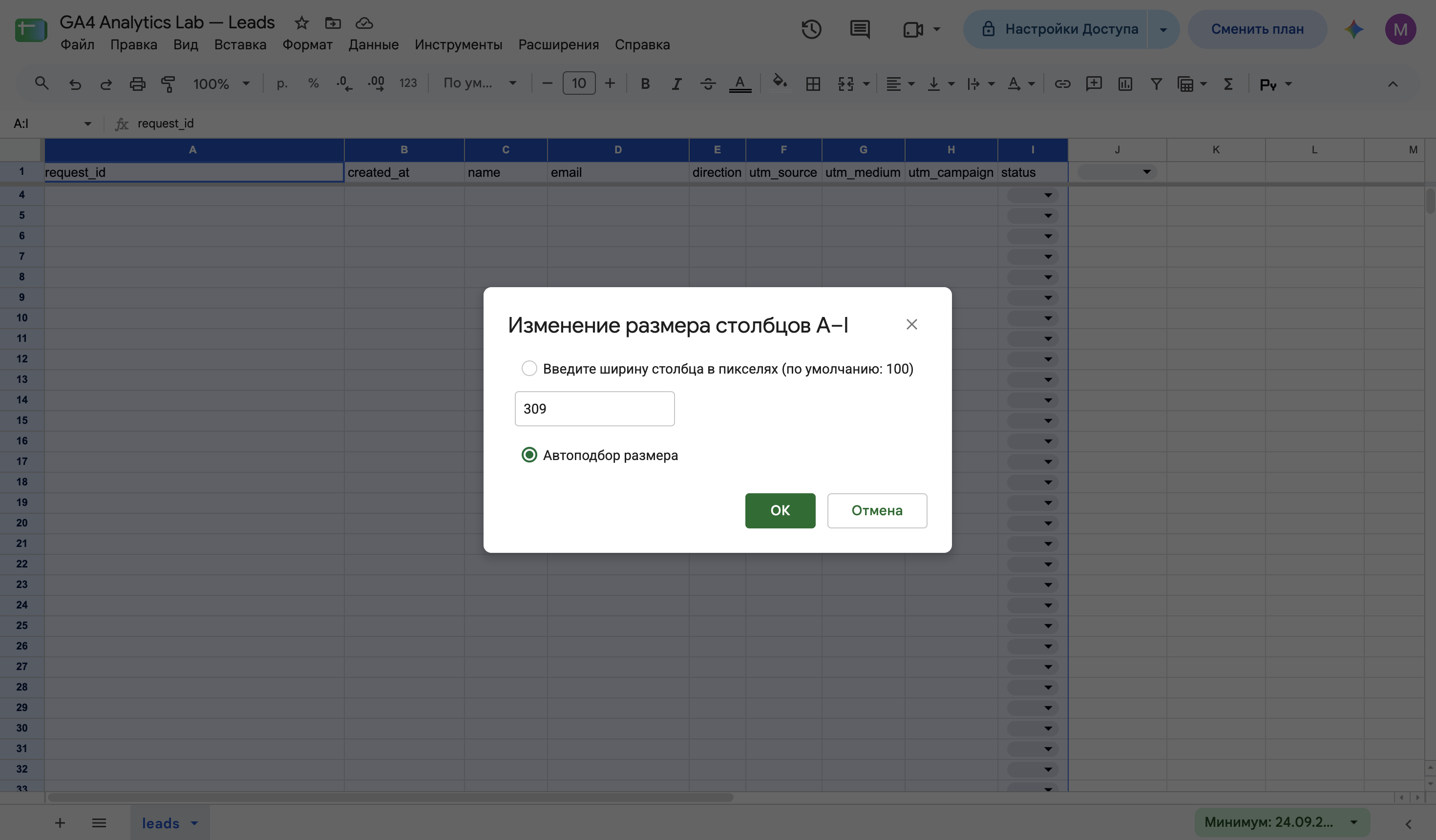Screen dimensions: 1436x840
Task: Select the auto-fit size radio button
Action: (529, 455)
